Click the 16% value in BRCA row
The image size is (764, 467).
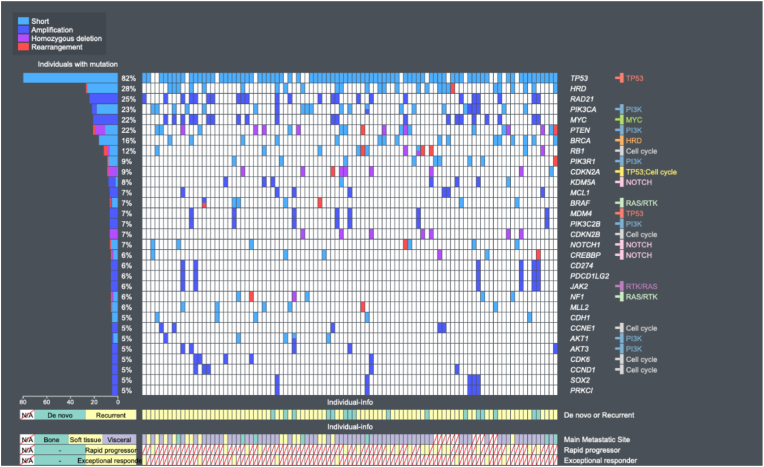point(128,140)
